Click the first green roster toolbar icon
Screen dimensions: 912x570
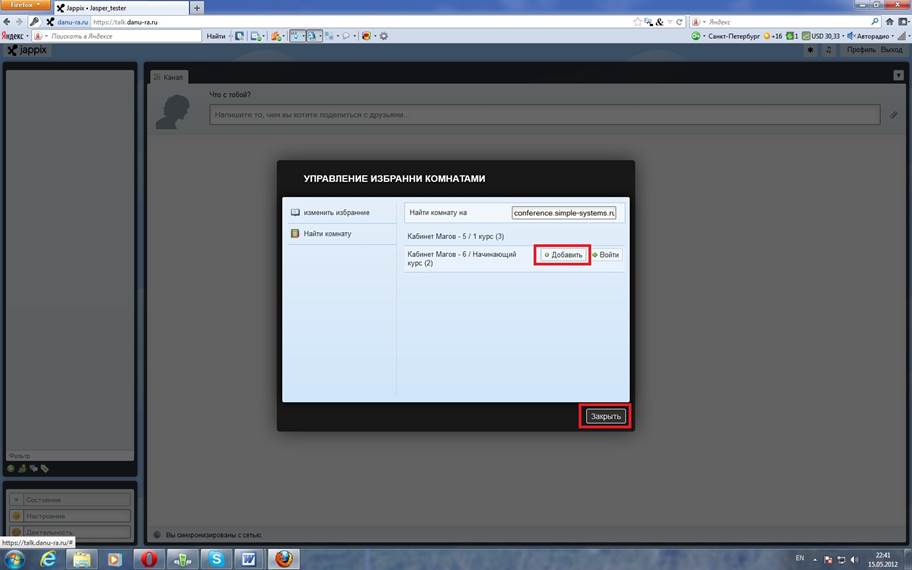click(10, 468)
